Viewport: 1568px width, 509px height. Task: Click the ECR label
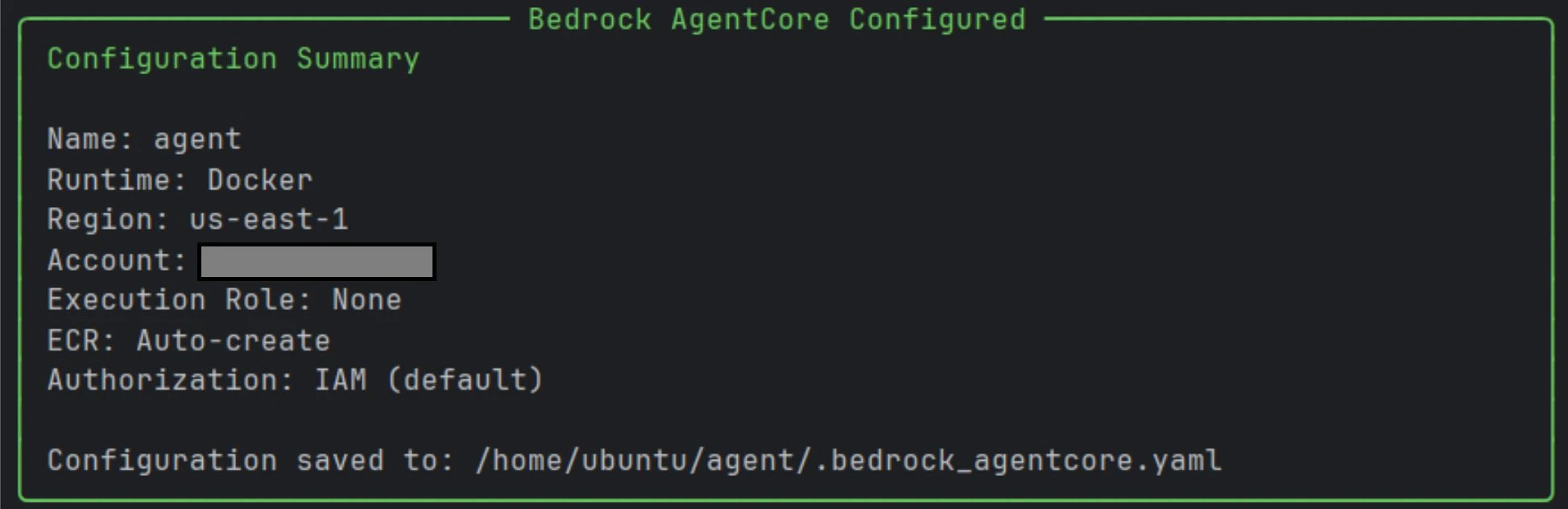tap(81, 341)
